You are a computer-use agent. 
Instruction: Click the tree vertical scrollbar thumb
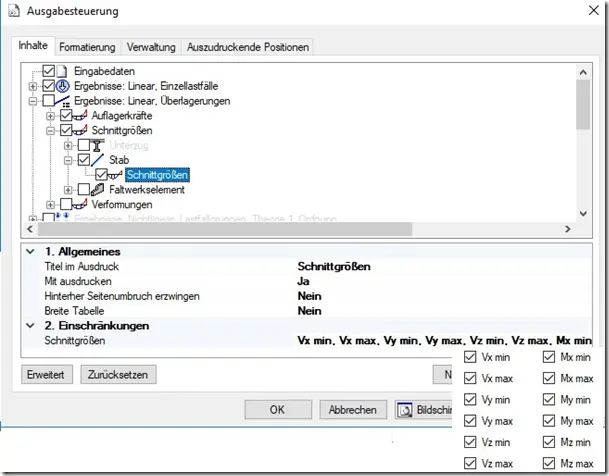[x=583, y=104]
